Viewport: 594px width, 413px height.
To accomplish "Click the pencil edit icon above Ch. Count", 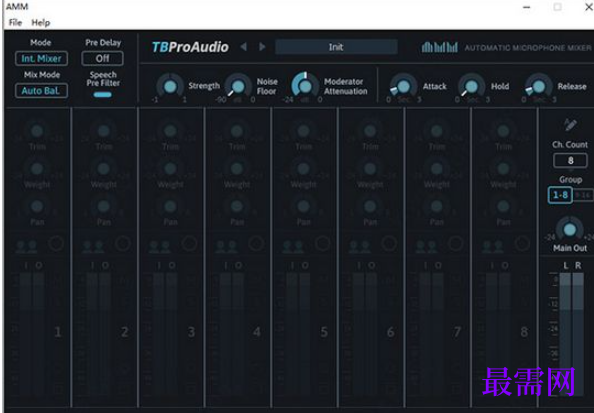I will pos(570,124).
